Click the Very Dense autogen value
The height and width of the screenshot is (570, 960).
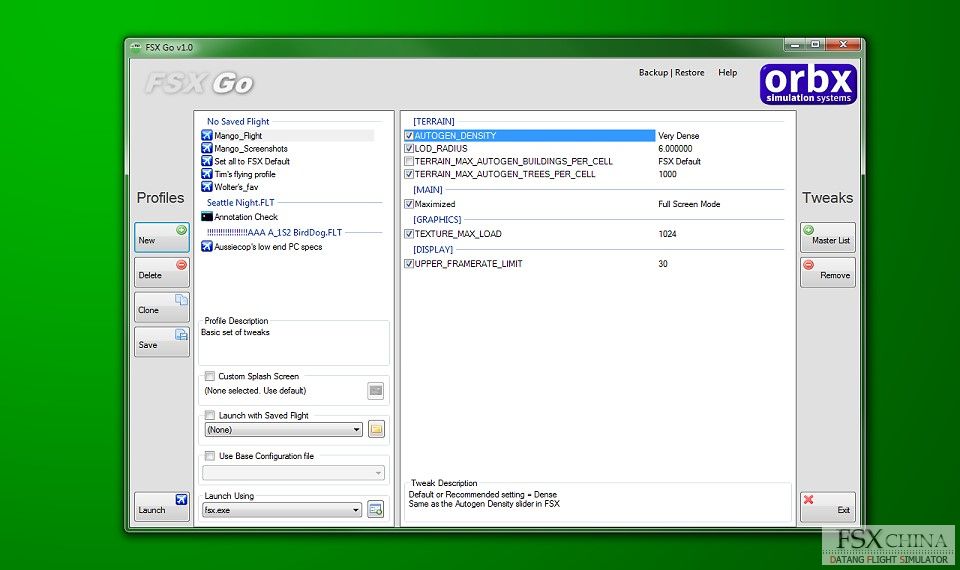click(x=678, y=135)
